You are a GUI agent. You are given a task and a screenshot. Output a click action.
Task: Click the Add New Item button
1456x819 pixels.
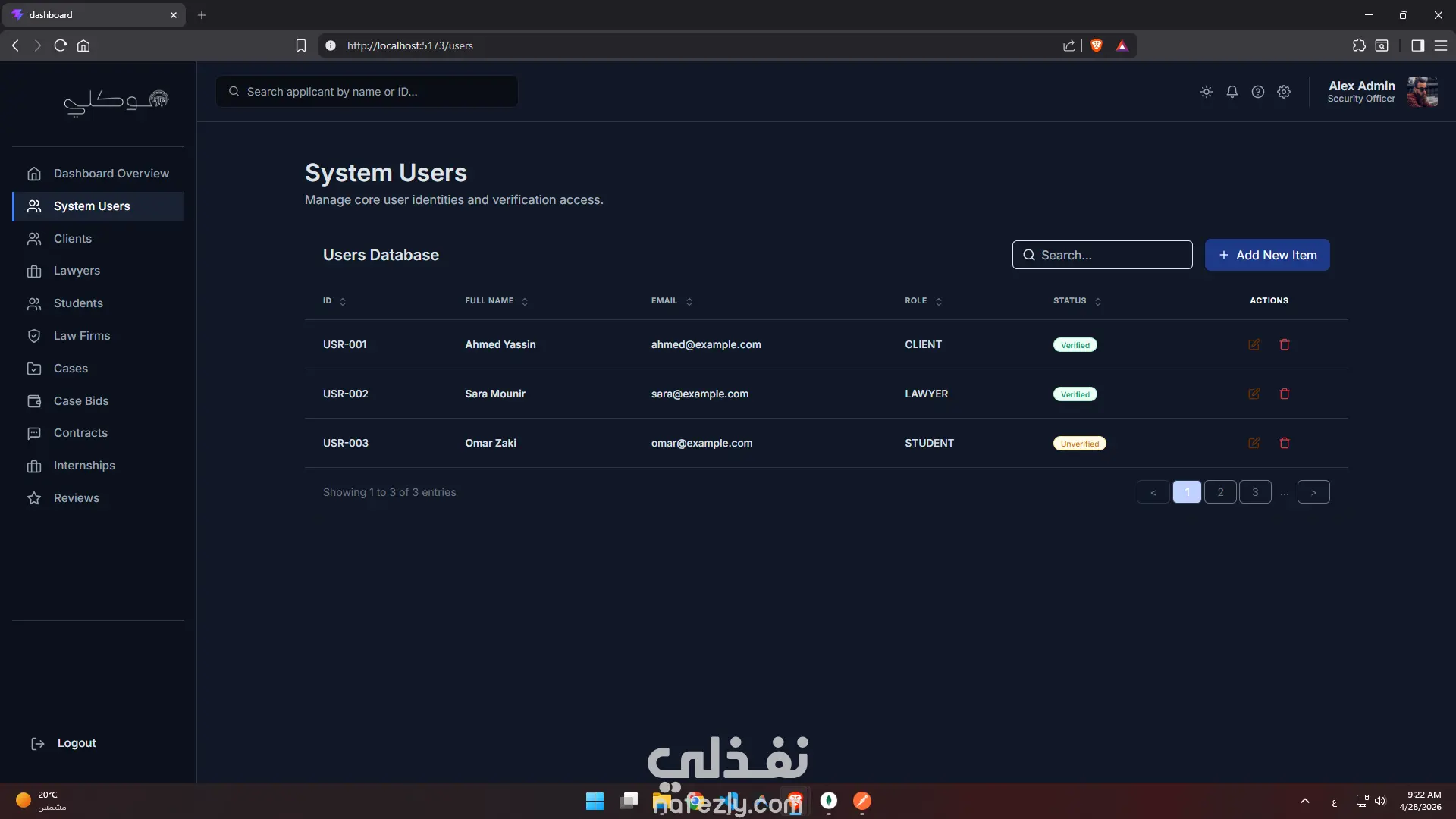click(1267, 255)
